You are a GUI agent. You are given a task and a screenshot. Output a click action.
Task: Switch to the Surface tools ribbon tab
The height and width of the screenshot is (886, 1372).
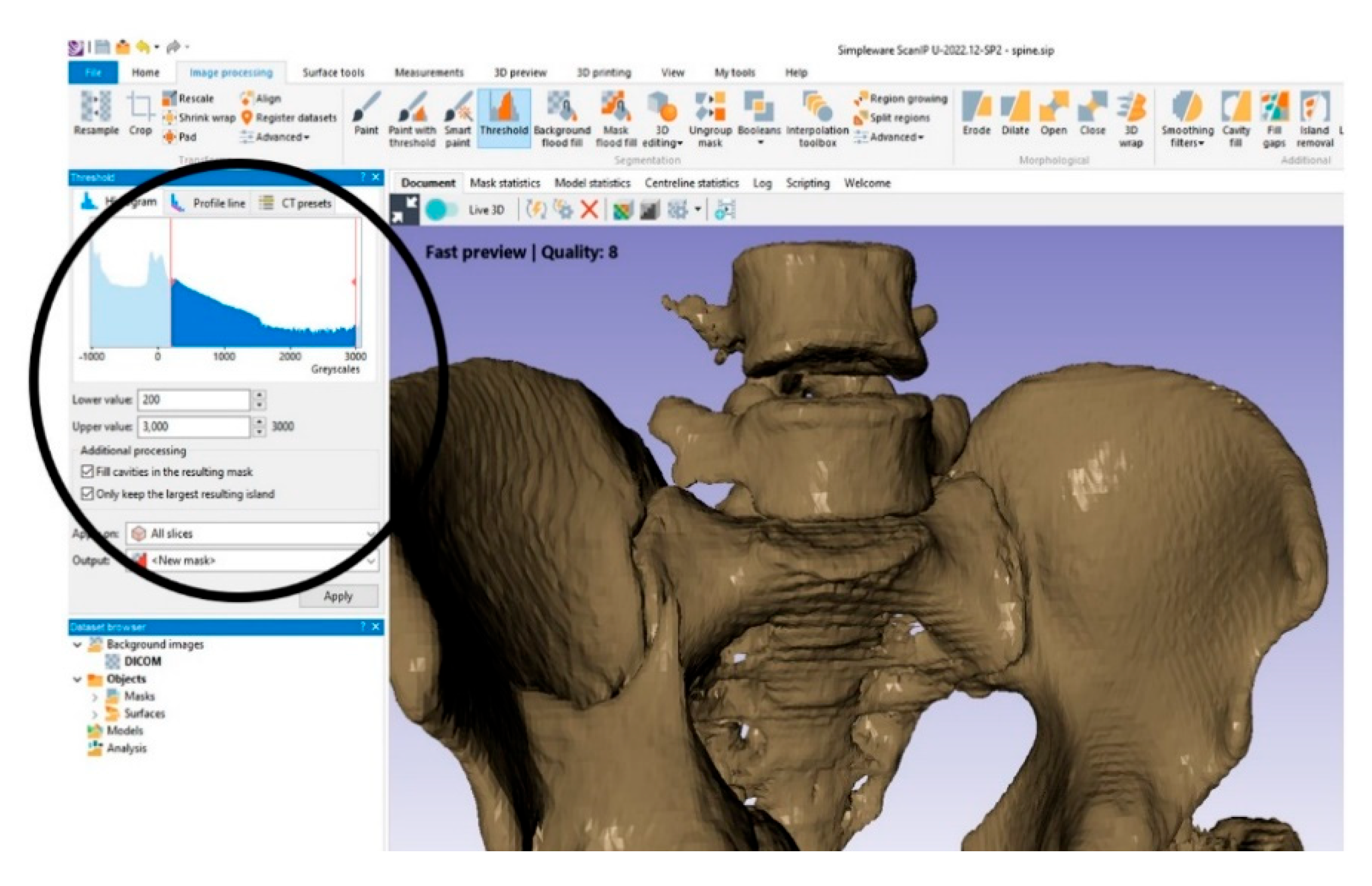coord(333,72)
